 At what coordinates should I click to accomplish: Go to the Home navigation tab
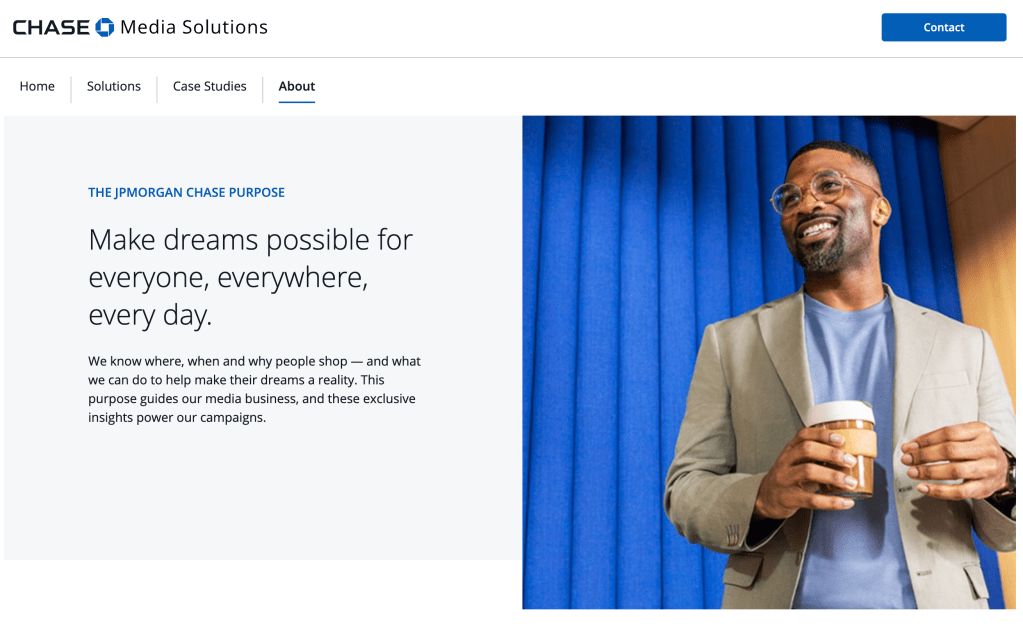point(37,86)
